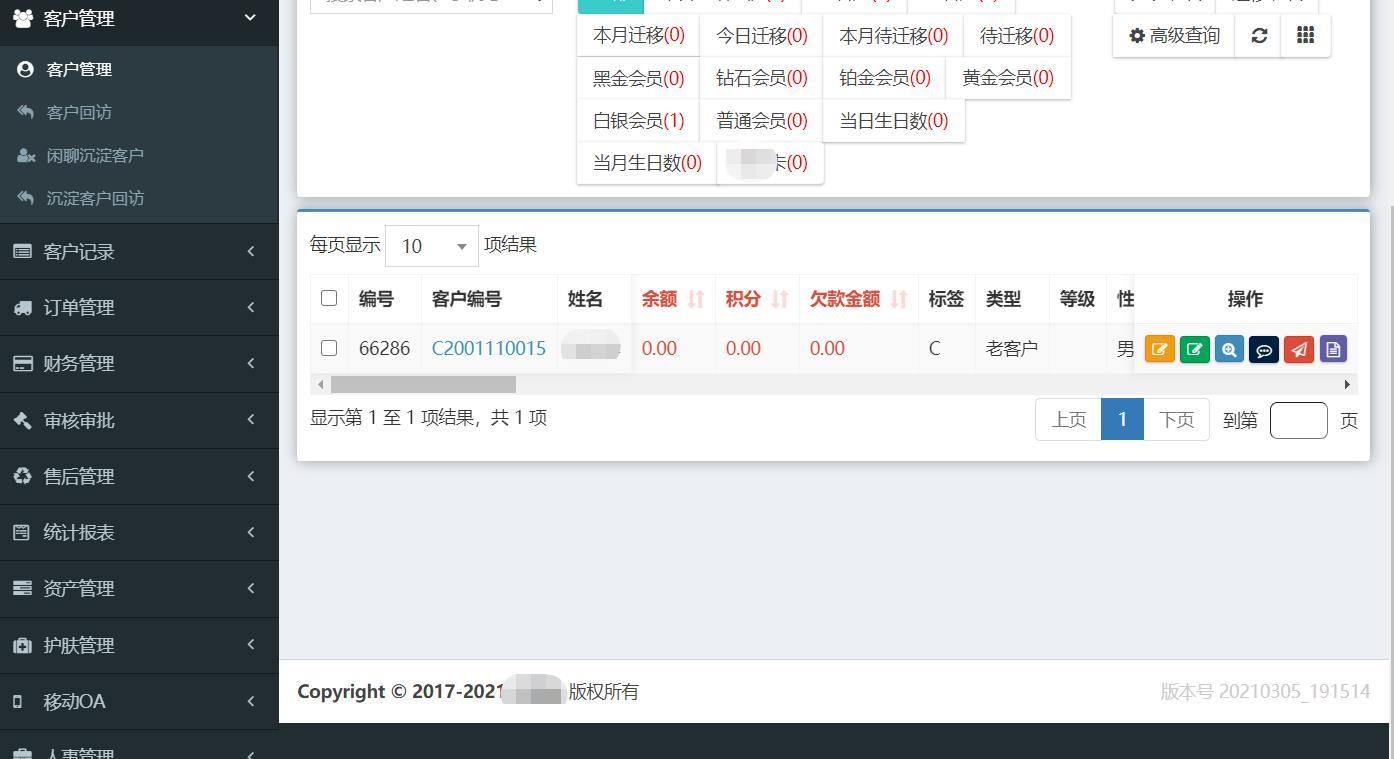Filter by 白银会员(1)
This screenshot has height=759, width=1394.
point(638,121)
